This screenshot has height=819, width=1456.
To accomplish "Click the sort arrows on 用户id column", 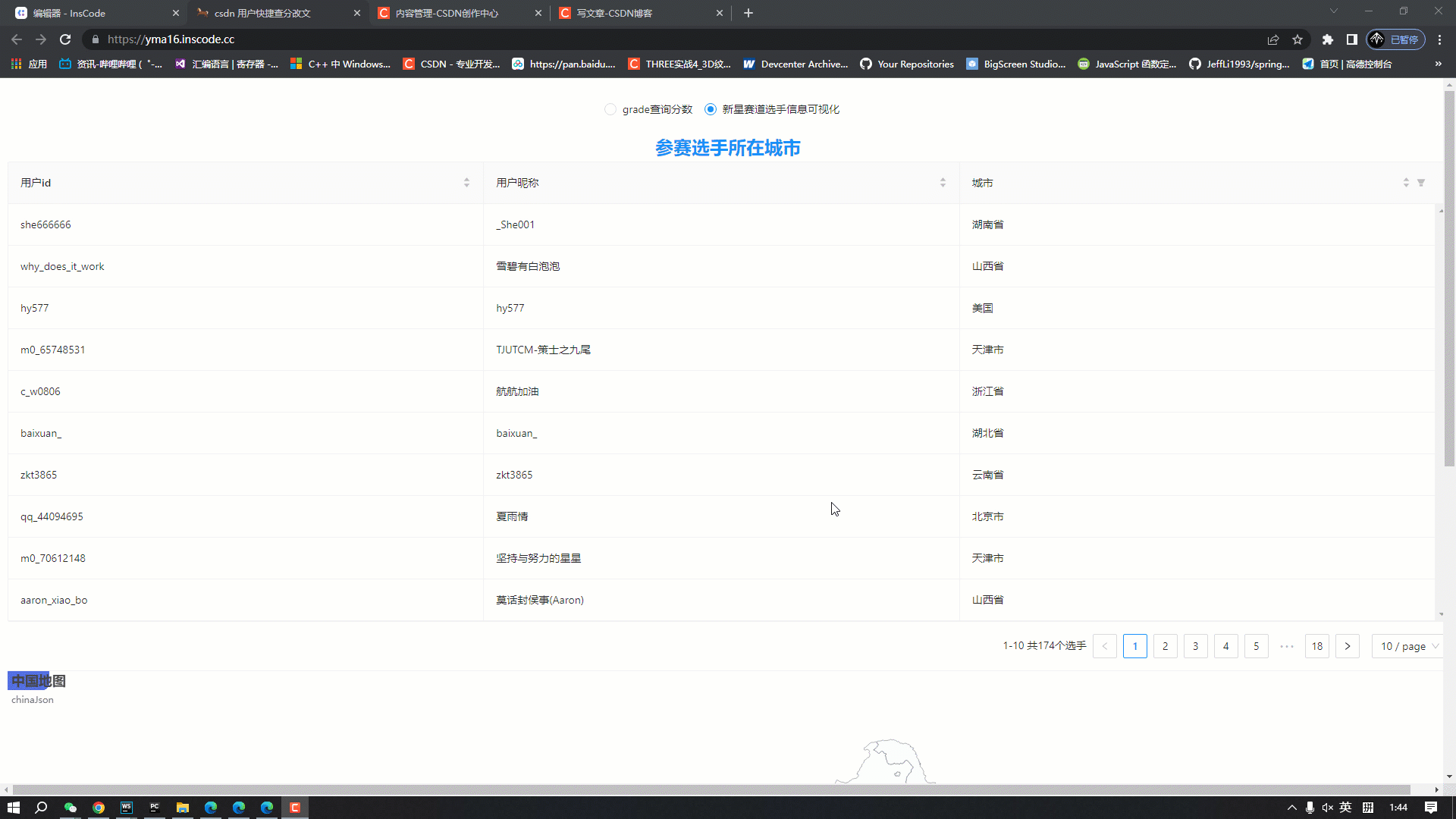I will [x=466, y=182].
